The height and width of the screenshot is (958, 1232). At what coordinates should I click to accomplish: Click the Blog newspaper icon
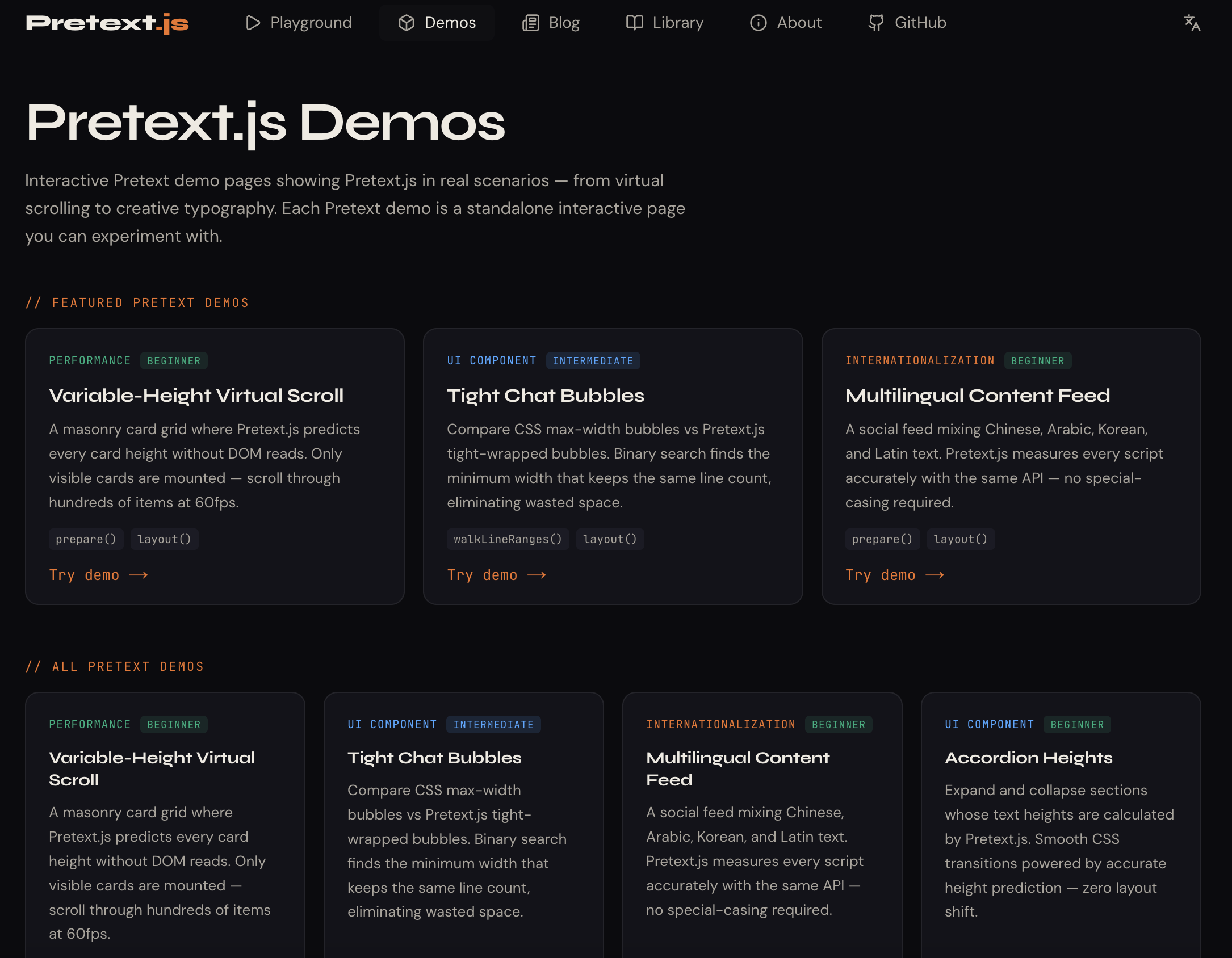[x=530, y=23]
